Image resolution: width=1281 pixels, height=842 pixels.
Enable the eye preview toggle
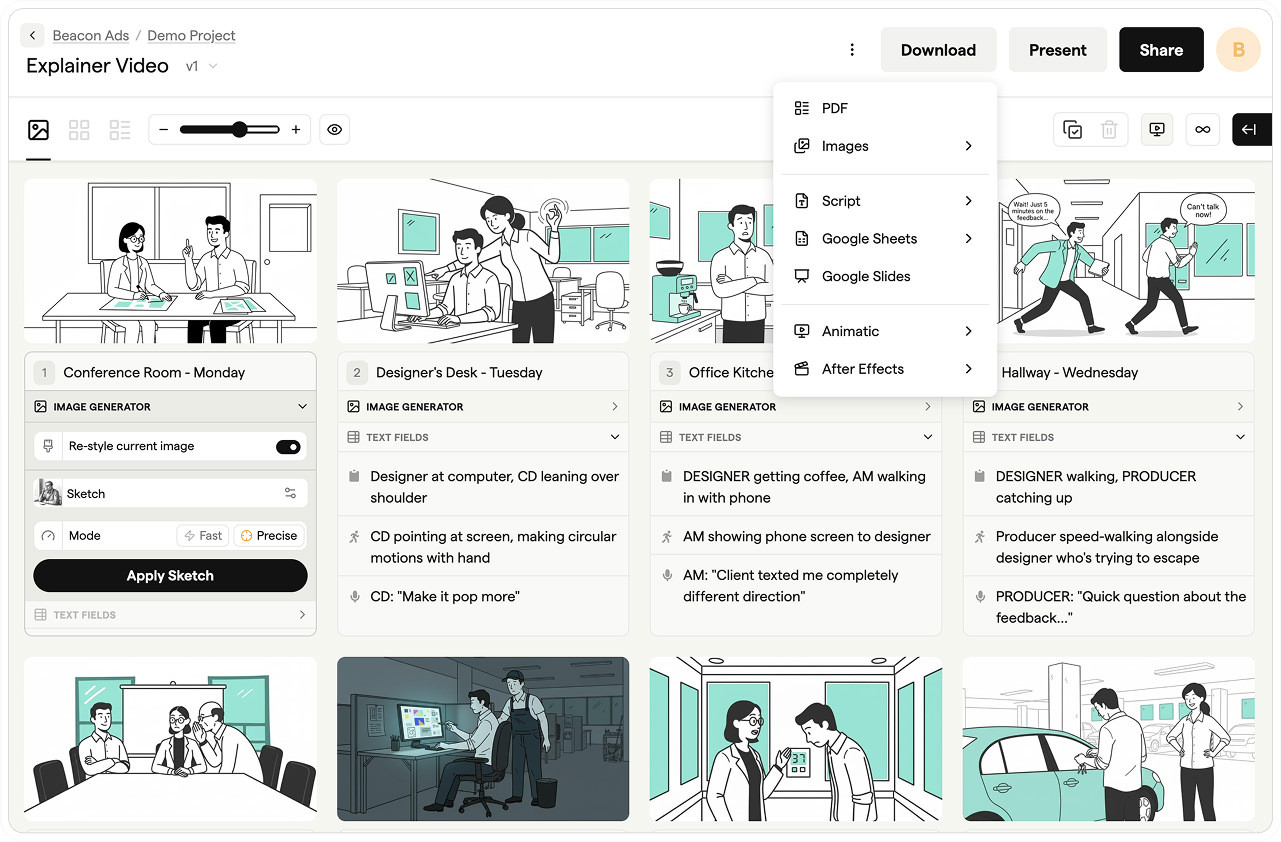coord(334,129)
